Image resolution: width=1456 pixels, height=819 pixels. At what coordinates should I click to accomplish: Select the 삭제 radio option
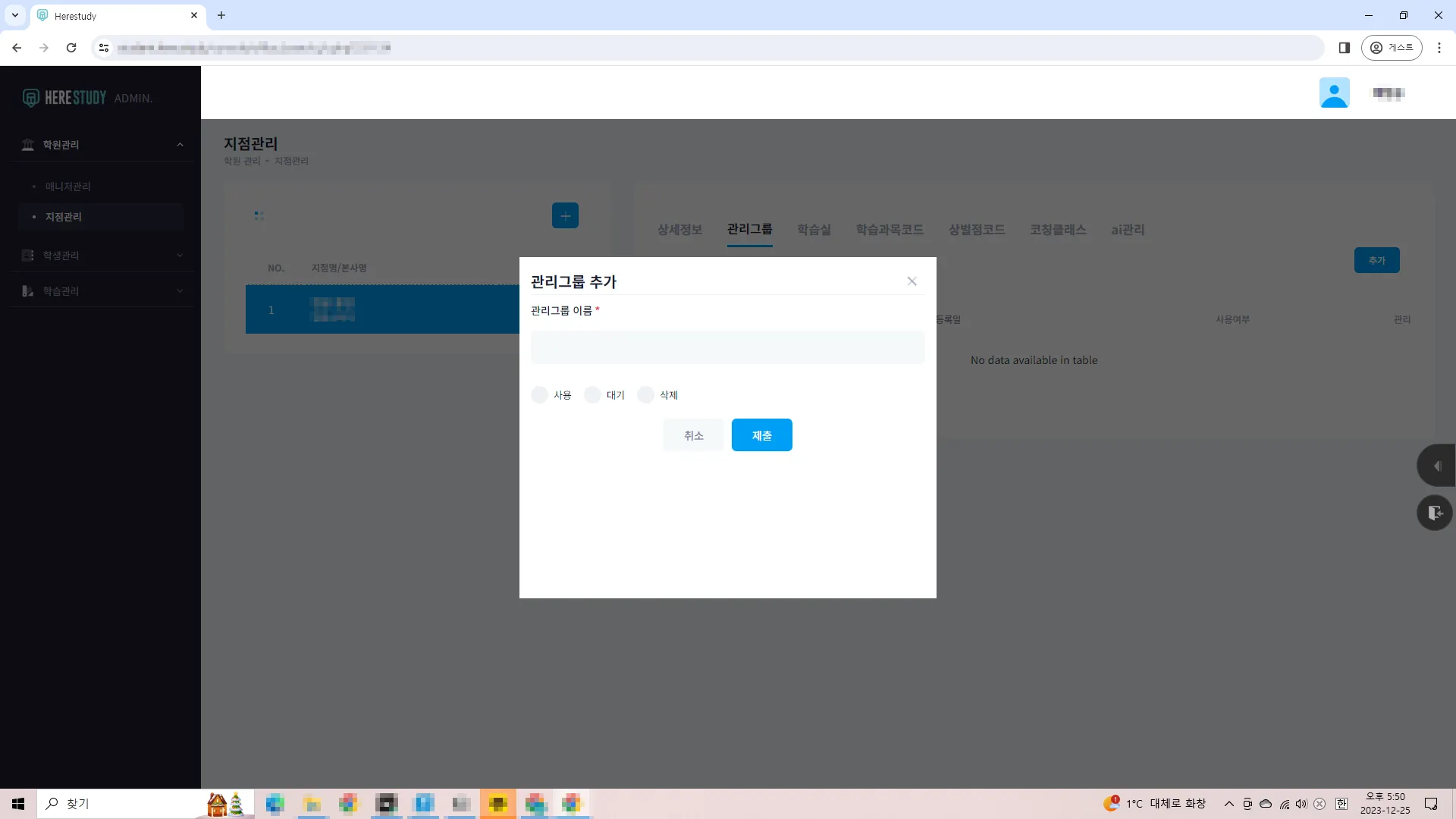(646, 395)
